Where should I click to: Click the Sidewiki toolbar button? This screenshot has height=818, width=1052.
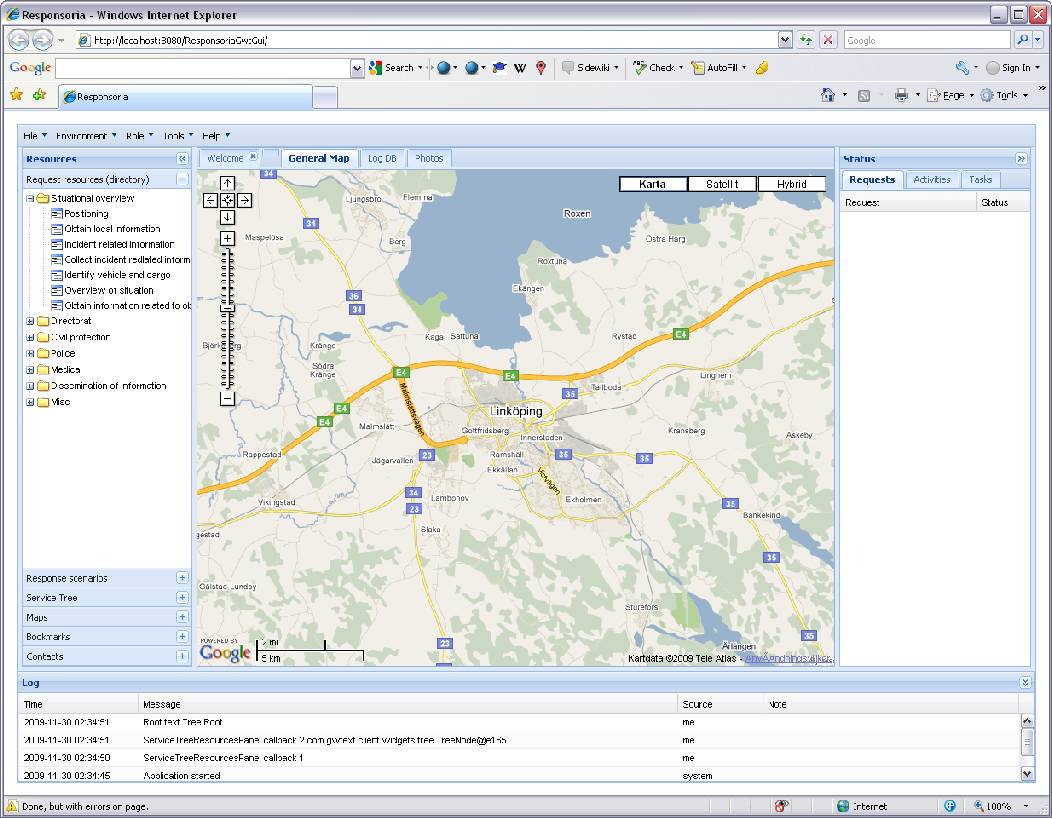pyautogui.click(x=590, y=68)
